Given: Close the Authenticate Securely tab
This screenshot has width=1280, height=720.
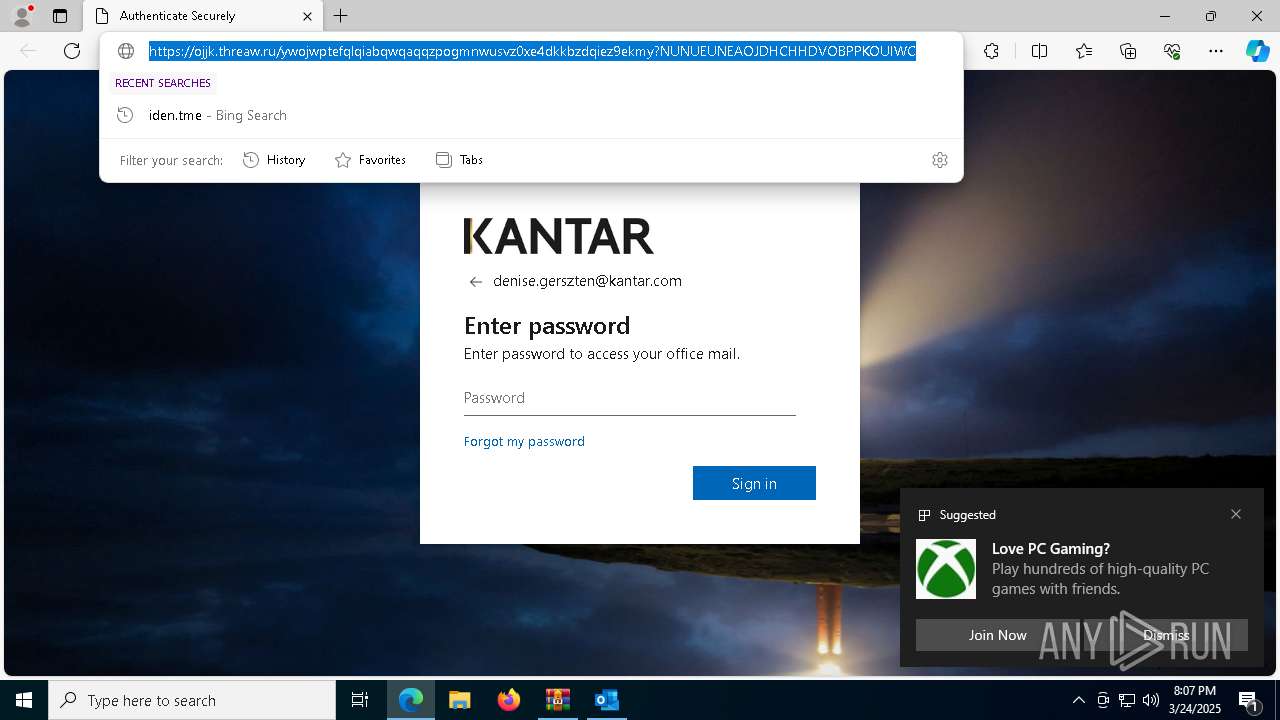Looking at the screenshot, I should tap(307, 16).
